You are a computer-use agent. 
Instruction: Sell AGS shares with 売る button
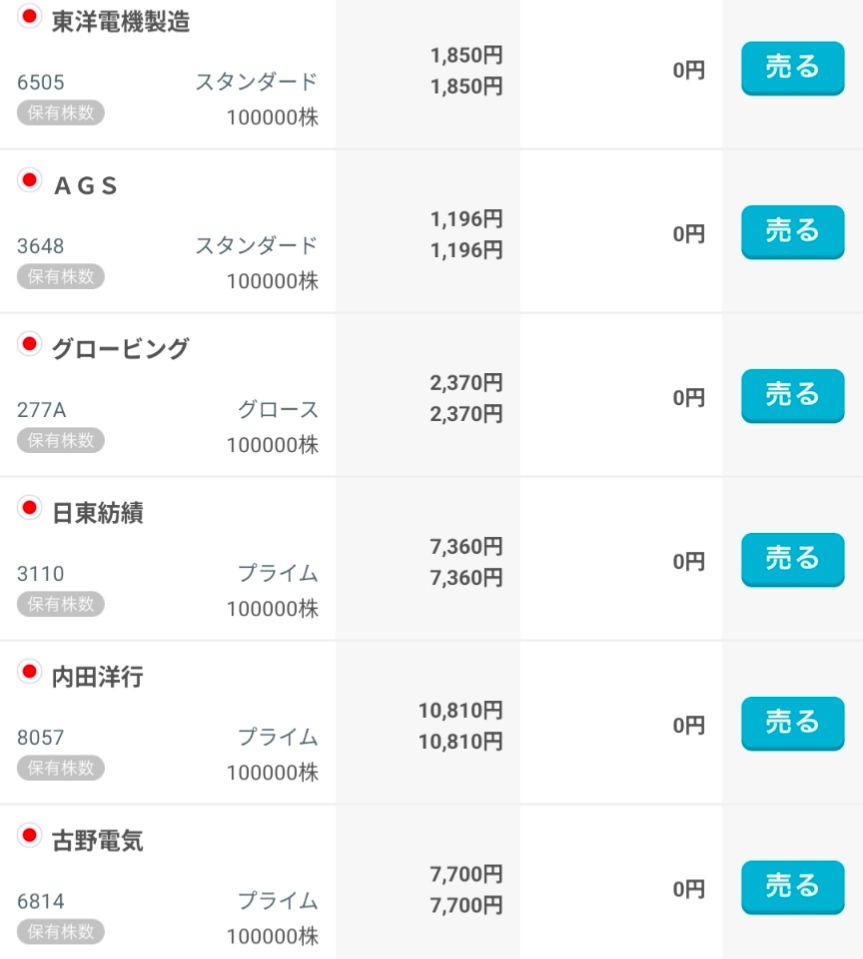coord(792,232)
